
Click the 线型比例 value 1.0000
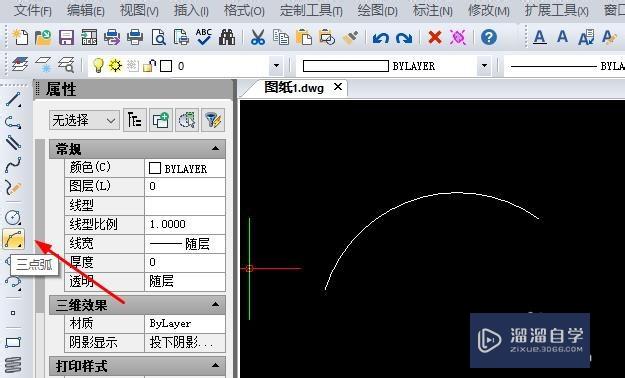[x=185, y=224]
